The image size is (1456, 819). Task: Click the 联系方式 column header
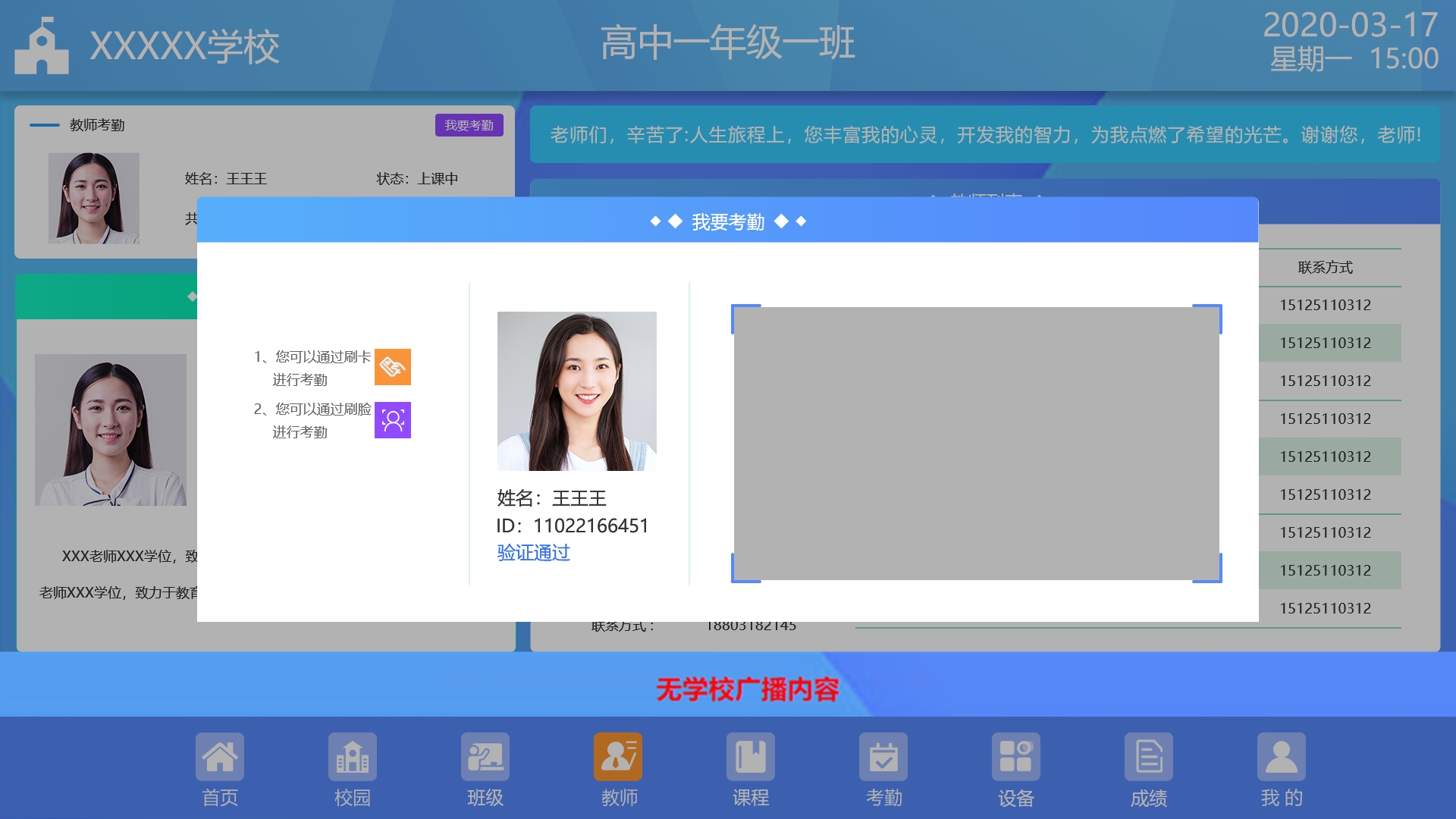[1325, 268]
